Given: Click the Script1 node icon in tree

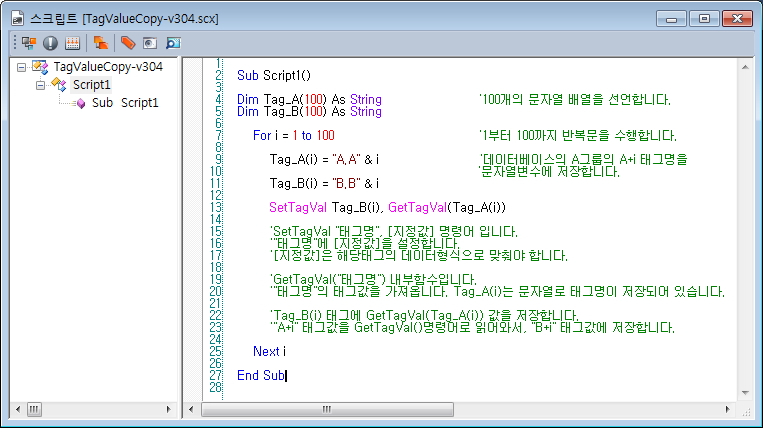Looking at the screenshot, I should click(x=59, y=85).
